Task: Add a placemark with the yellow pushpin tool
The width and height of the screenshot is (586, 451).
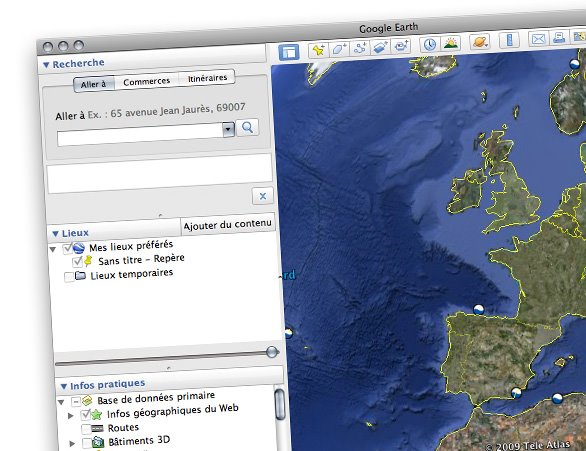Action: [x=318, y=50]
